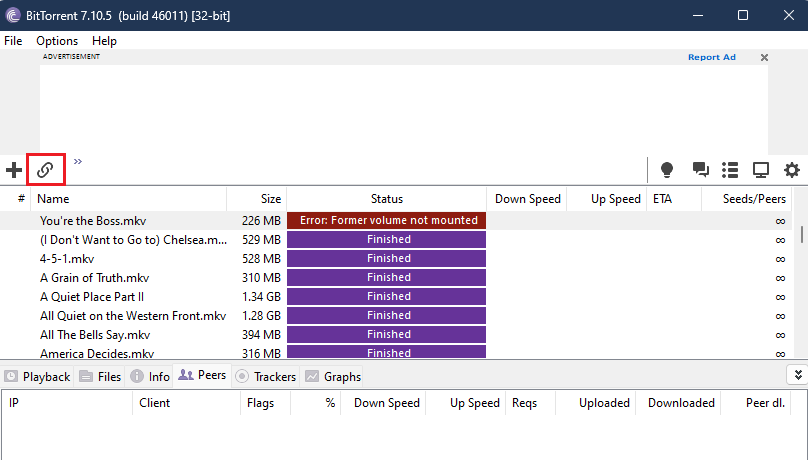Switch to the Graphs tab
Screen dimensions: 808x460
coord(333,377)
